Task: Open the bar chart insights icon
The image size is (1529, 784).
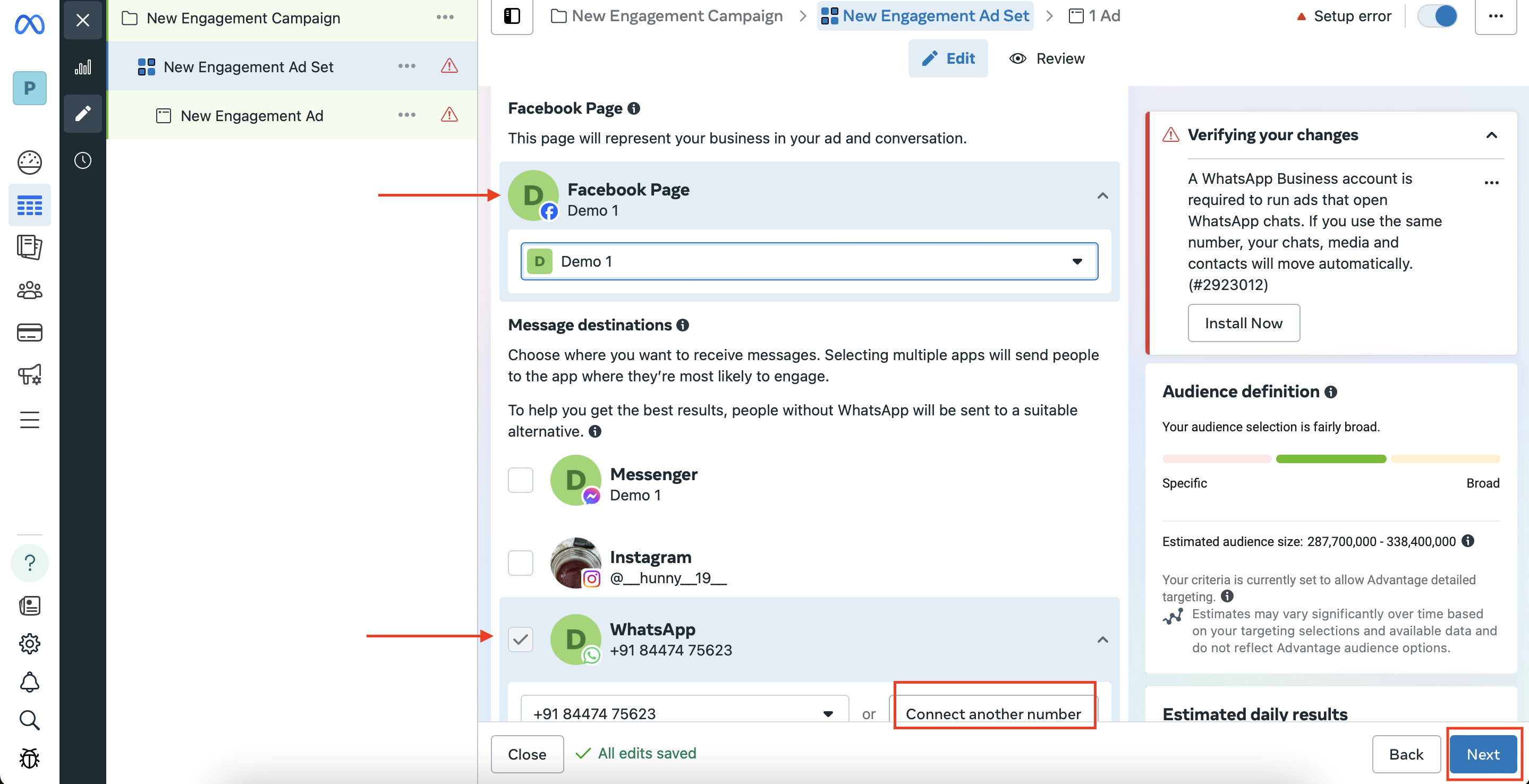Action: click(x=82, y=66)
